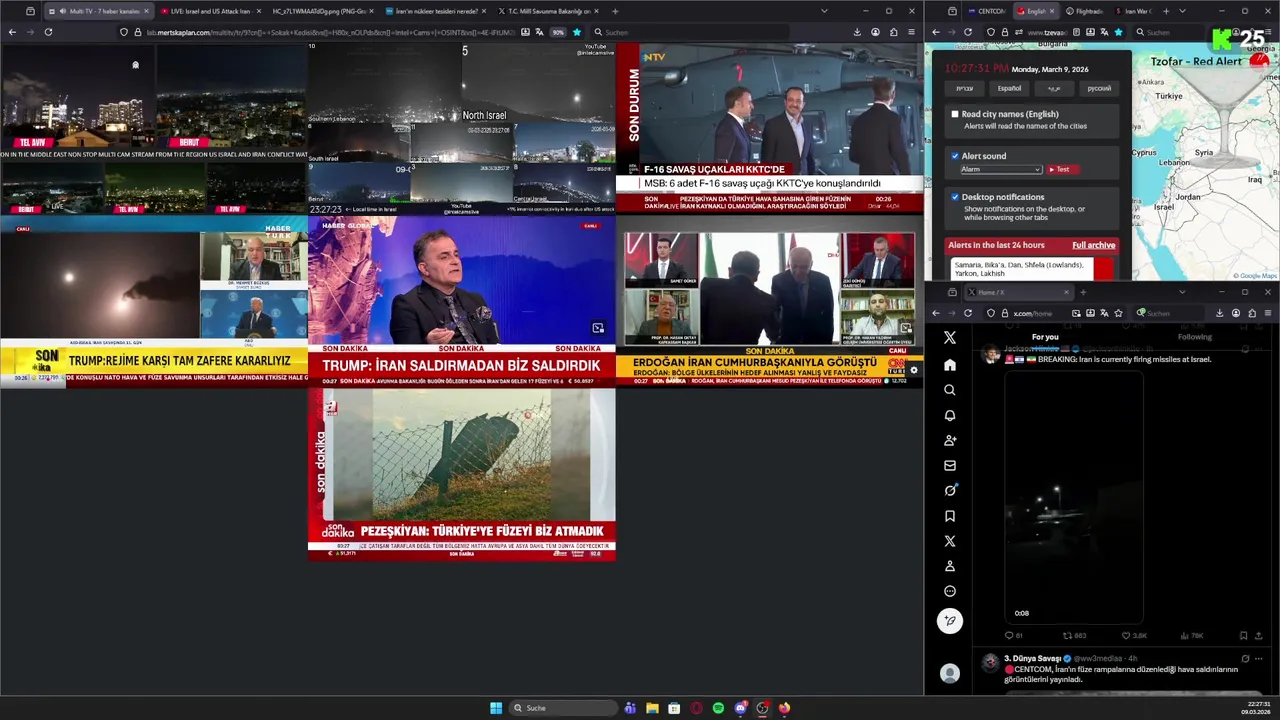Switch Tzofar language to русский
The height and width of the screenshot is (720, 1280).
(x=1099, y=88)
